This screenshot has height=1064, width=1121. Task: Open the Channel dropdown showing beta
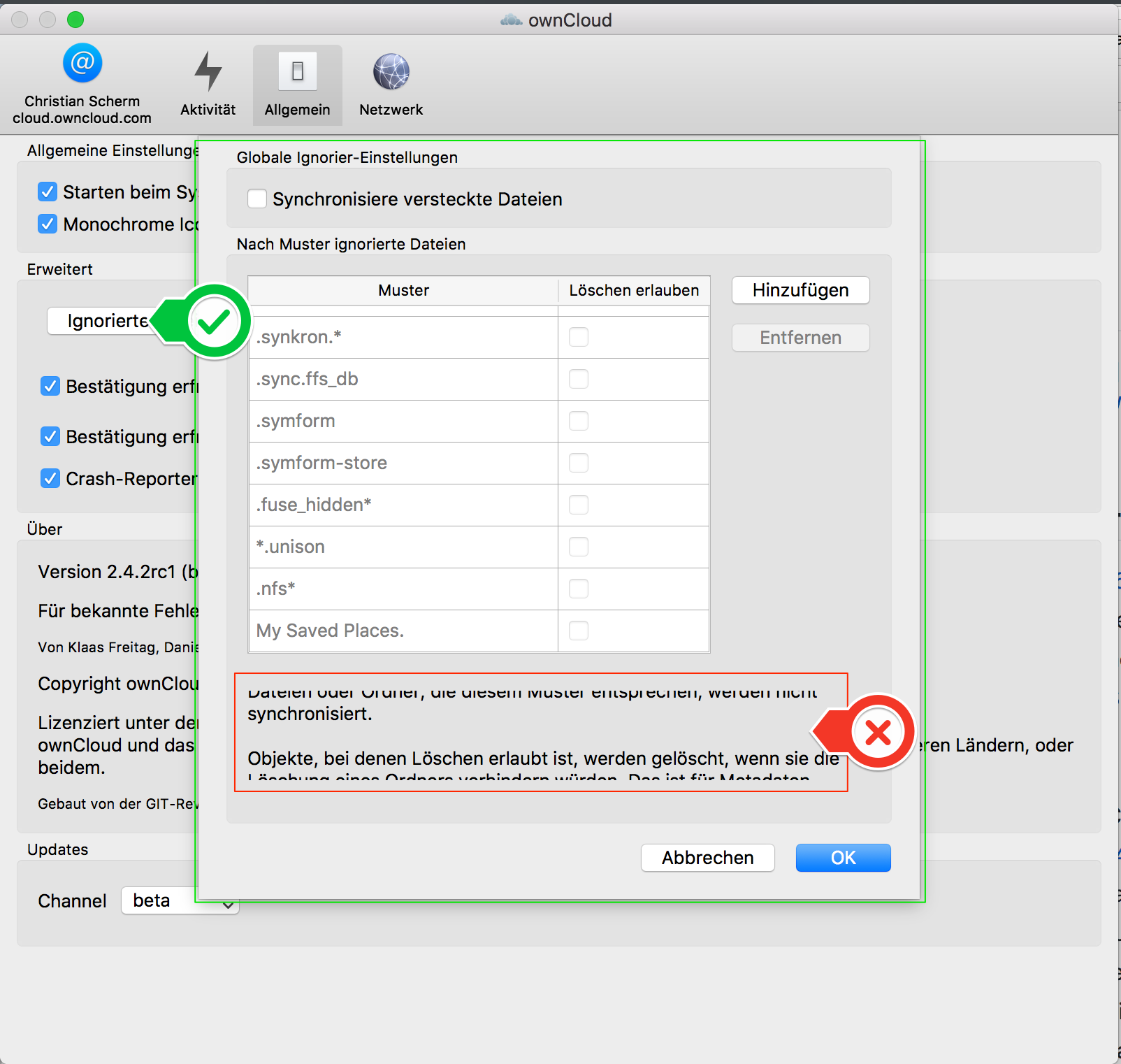click(180, 900)
